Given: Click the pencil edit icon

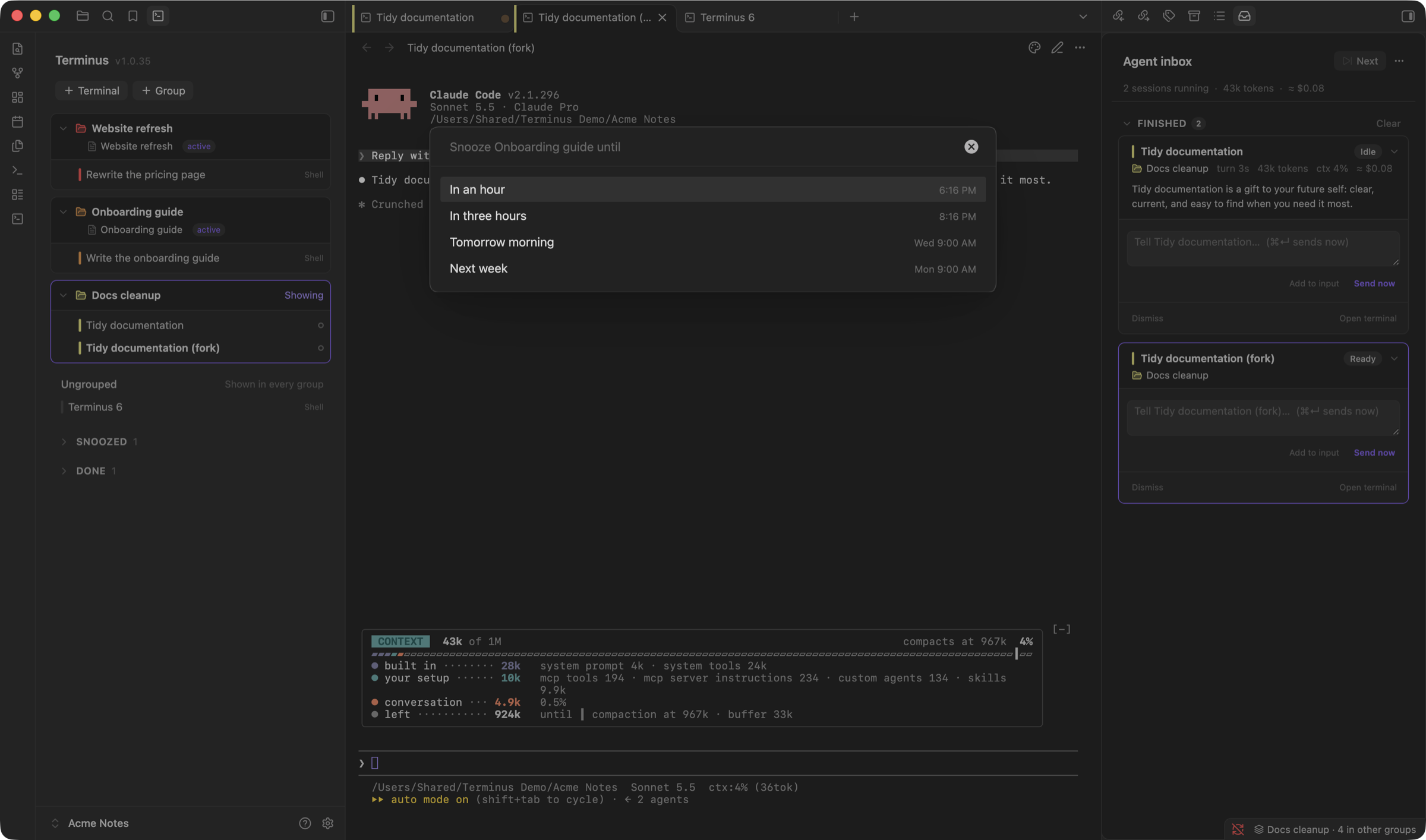Looking at the screenshot, I should pyautogui.click(x=1057, y=48).
